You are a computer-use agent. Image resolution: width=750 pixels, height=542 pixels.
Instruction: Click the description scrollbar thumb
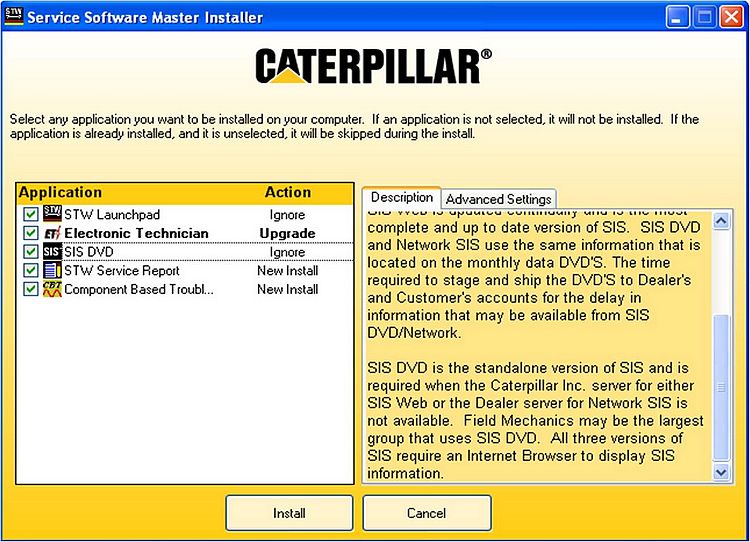click(721, 387)
